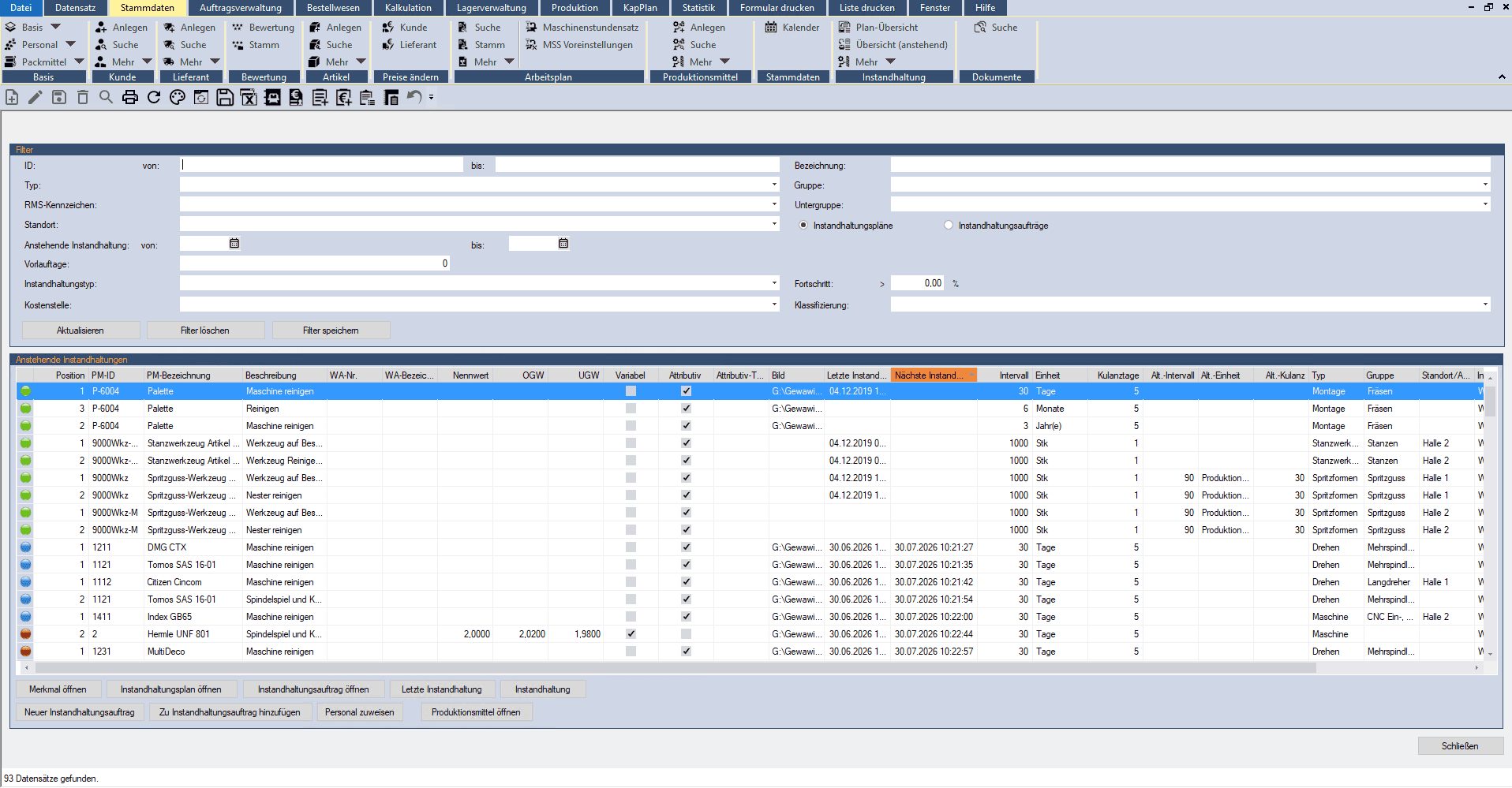Select the Instandhaltungsaufträge radio button
1512x788 pixels.
(x=949, y=226)
